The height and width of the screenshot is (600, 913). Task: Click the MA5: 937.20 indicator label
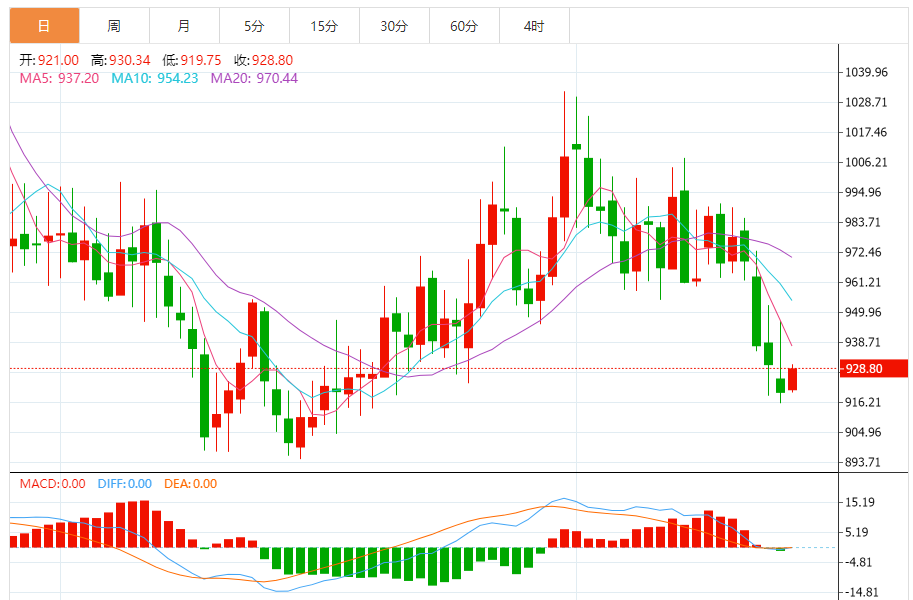(x=59, y=78)
